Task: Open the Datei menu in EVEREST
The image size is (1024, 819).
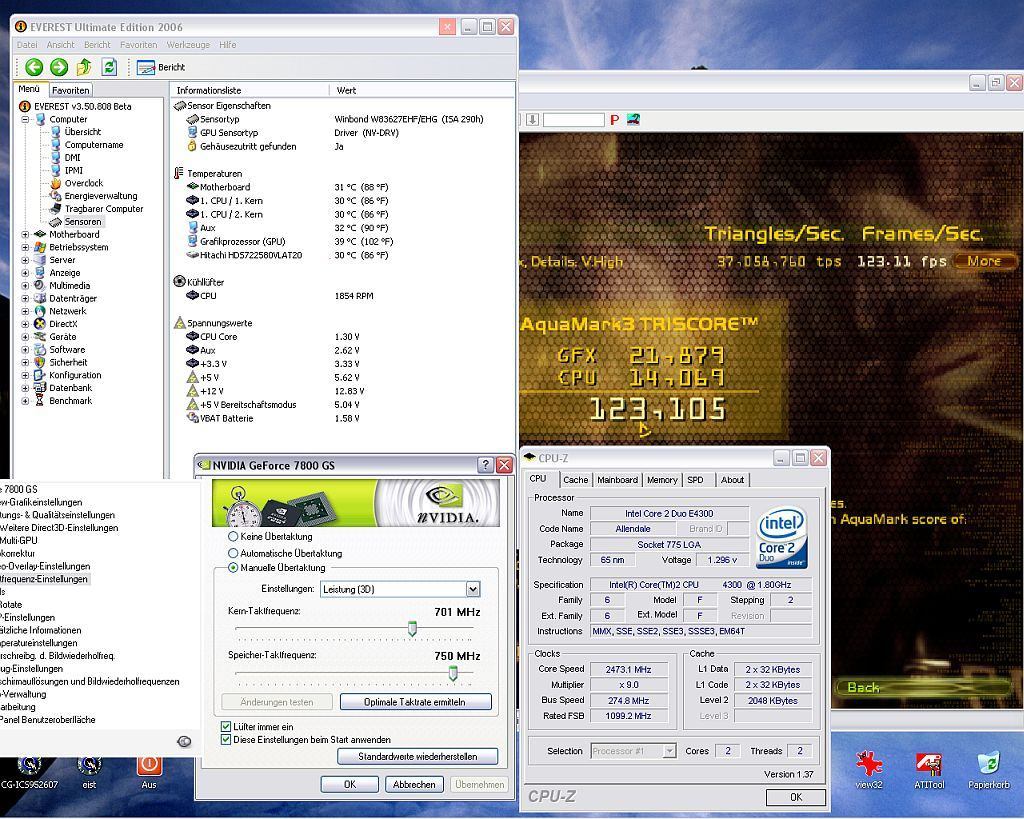Action: [x=27, y=45]
